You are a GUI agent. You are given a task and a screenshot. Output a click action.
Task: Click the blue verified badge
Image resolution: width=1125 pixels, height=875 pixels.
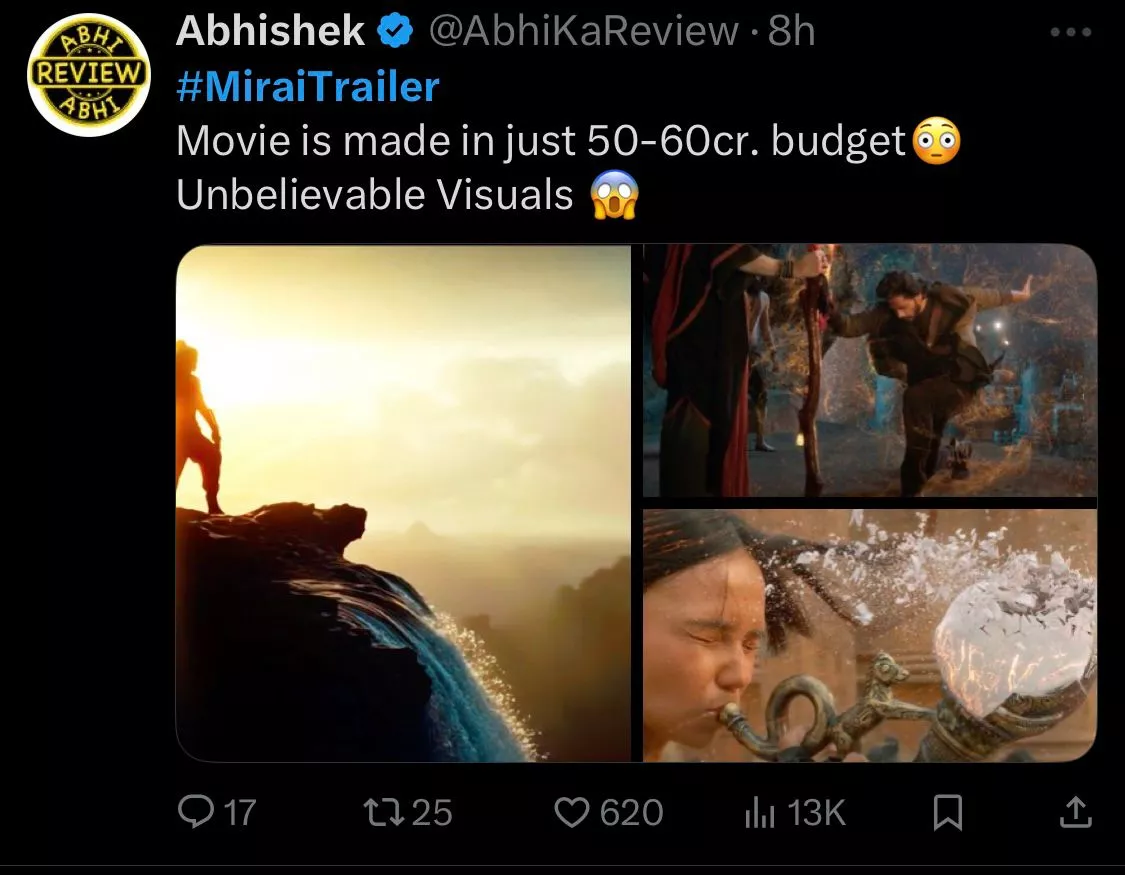396,32
